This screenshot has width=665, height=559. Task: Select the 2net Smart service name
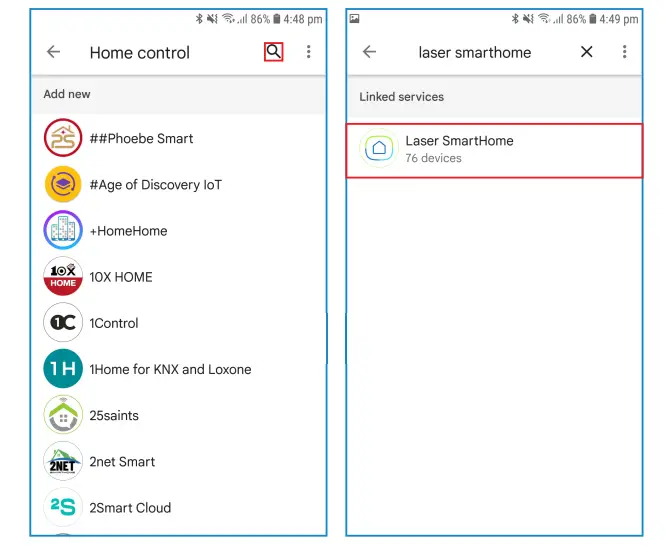(x=122, y=461)
